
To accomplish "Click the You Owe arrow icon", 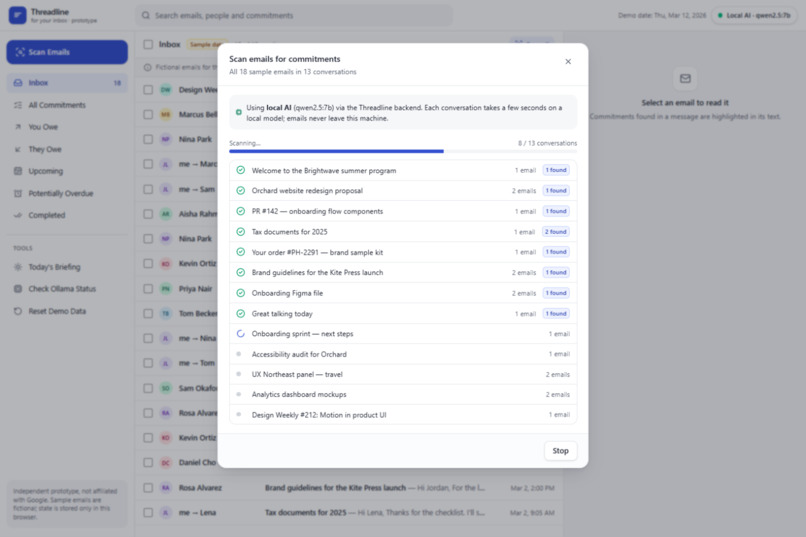I will (x=18, y=127).
